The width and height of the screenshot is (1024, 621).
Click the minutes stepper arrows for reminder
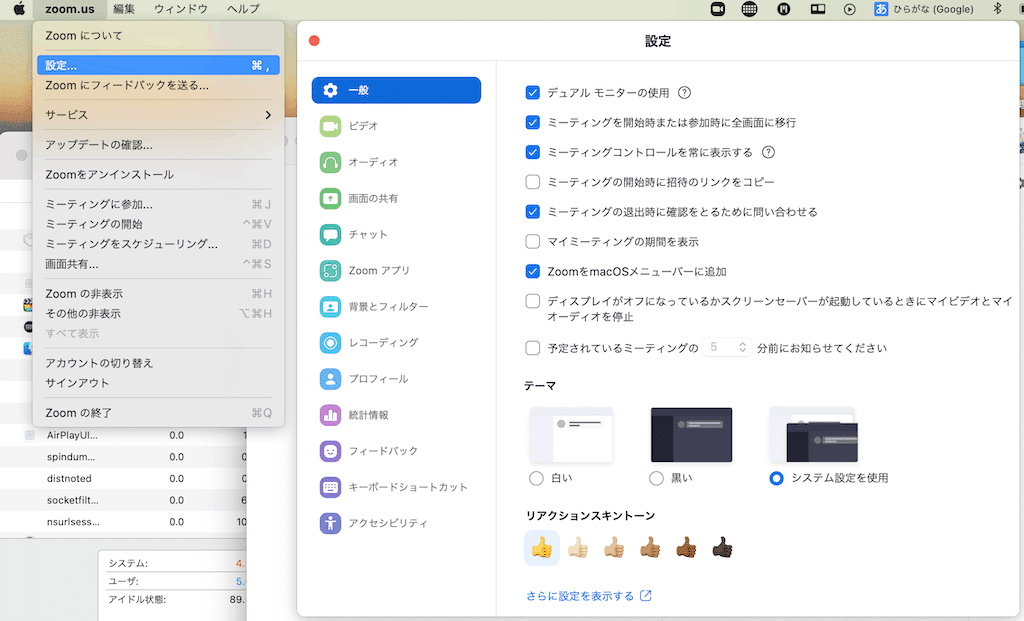743,347
